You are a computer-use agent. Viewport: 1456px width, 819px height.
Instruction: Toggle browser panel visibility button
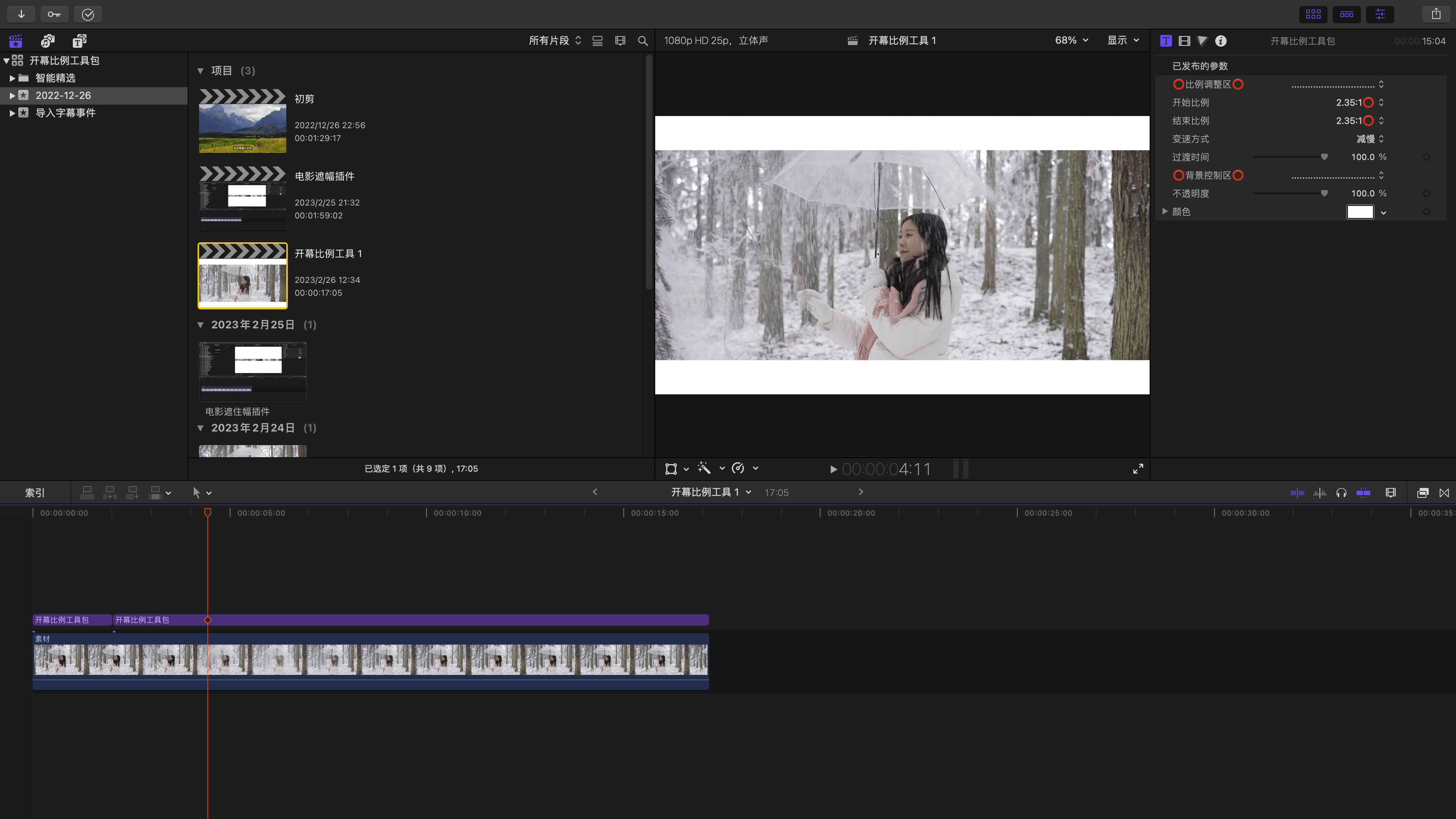(x=1313, y=14)
